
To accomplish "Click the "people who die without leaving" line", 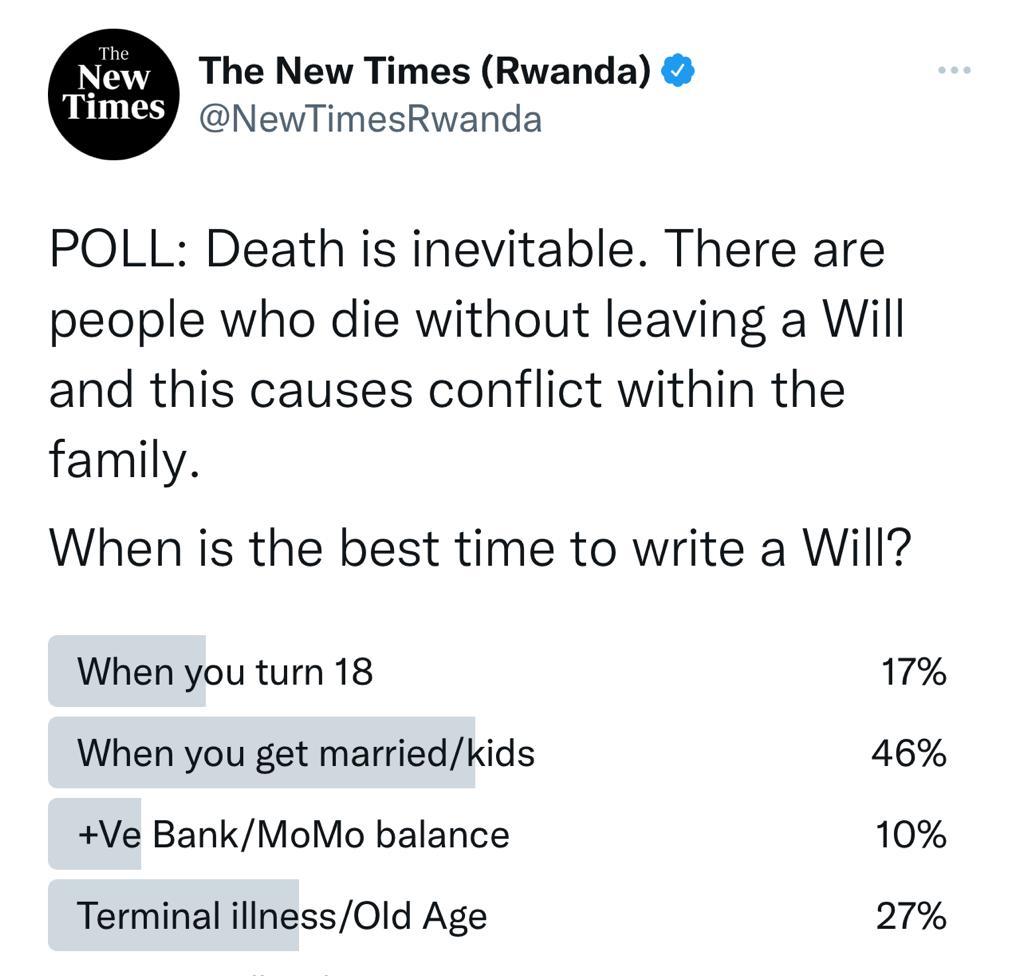I will tap(476, 319).
